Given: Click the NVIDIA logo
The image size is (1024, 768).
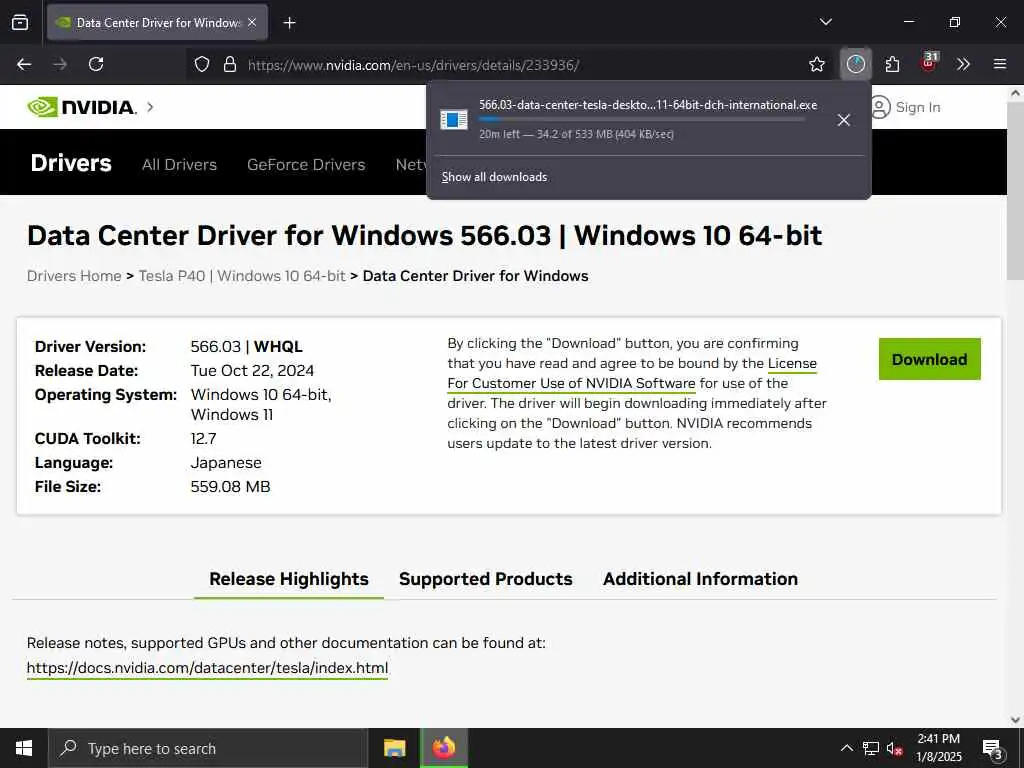Looking at the screenshot, I should (82, 107).
